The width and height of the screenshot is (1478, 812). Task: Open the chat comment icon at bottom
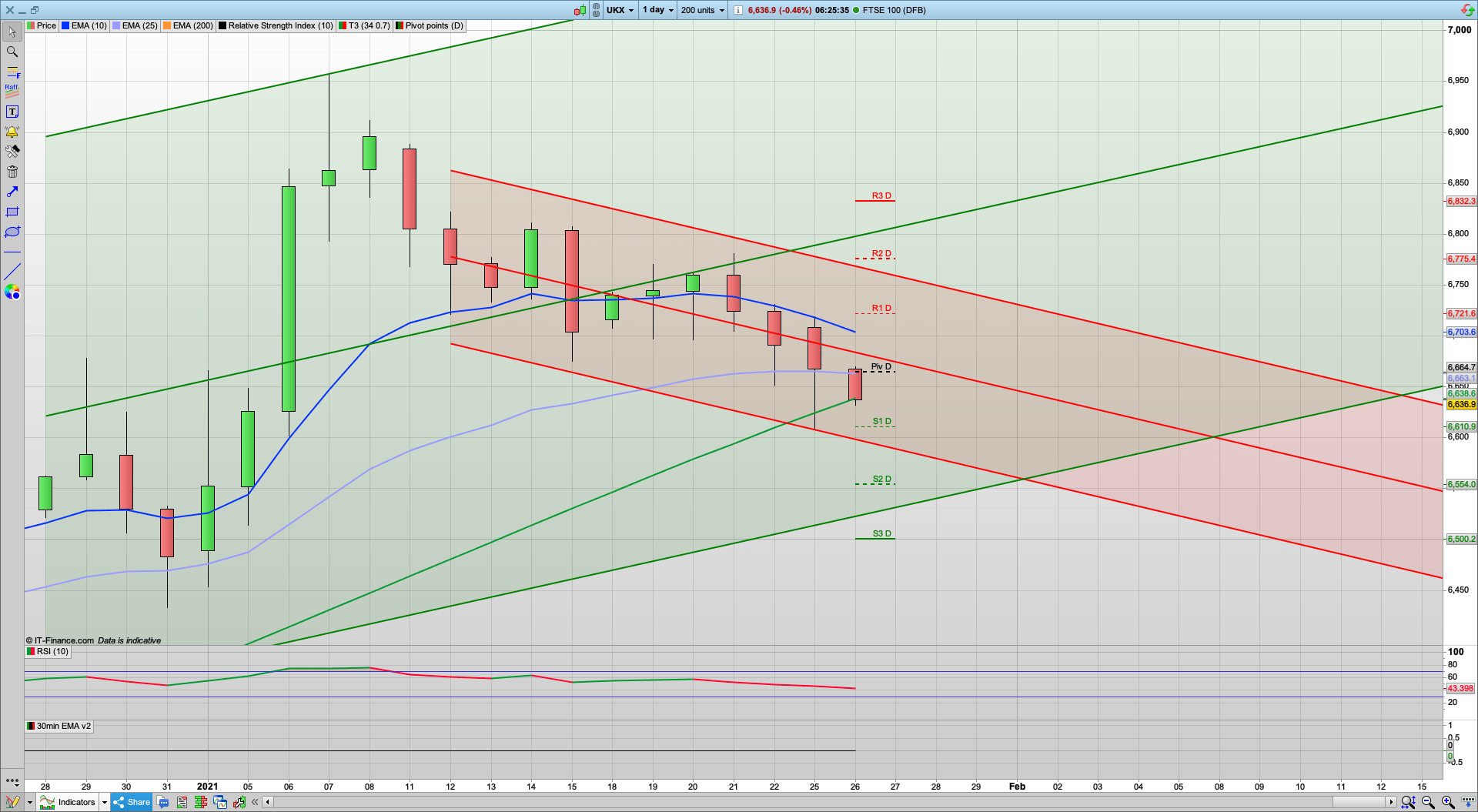[x=162, y=802]
